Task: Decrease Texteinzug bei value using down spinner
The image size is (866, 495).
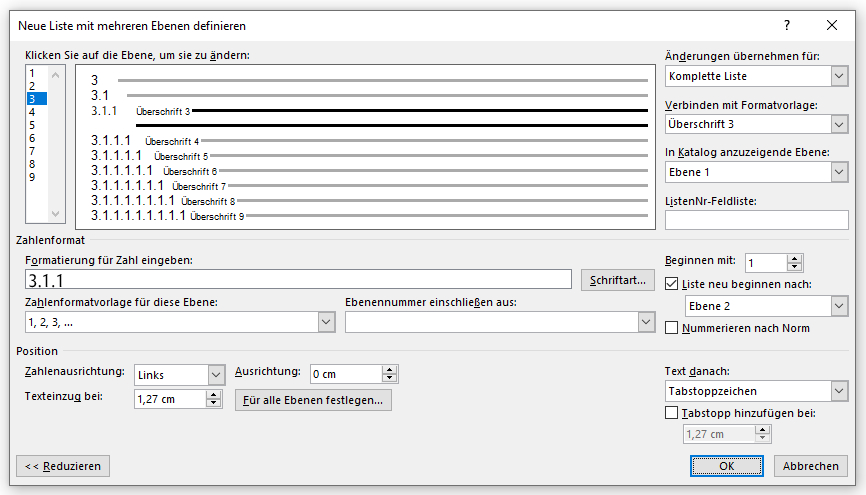Action: [213, 403]
